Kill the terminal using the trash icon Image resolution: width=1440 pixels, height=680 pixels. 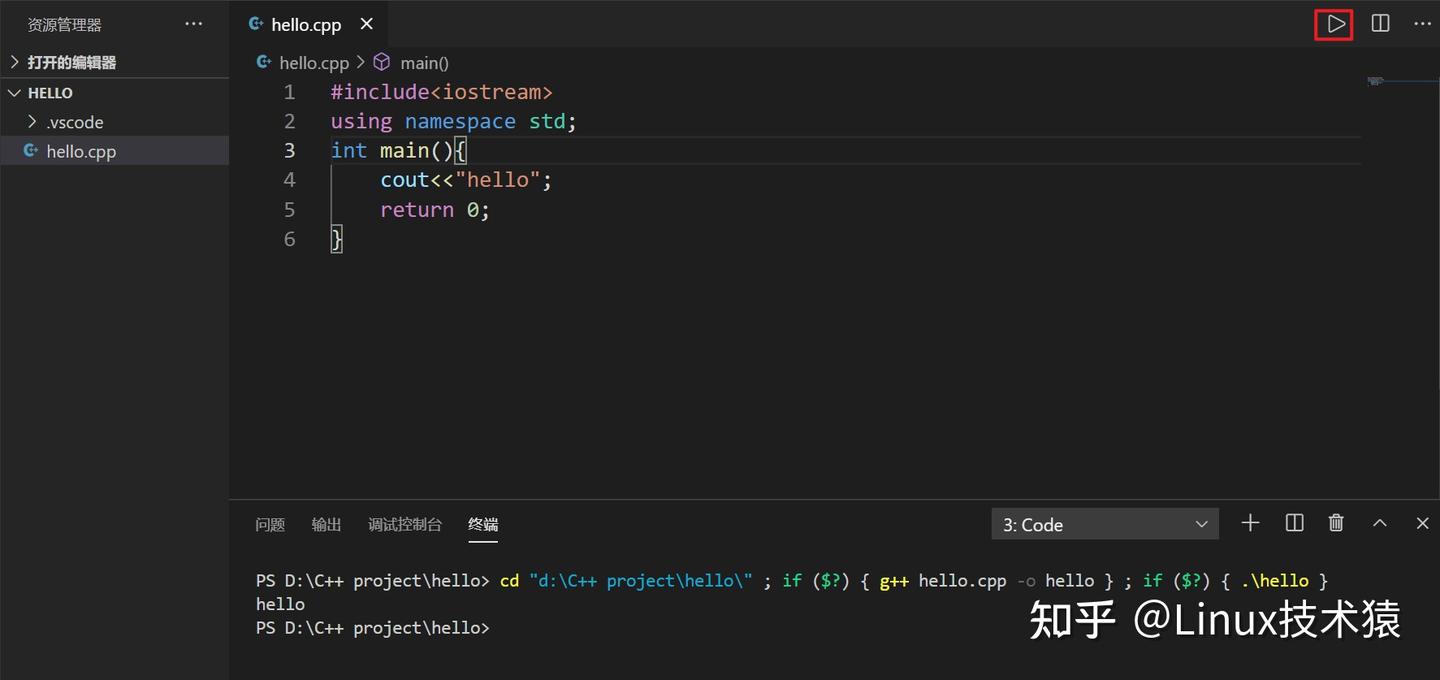tap(1336, 523)
